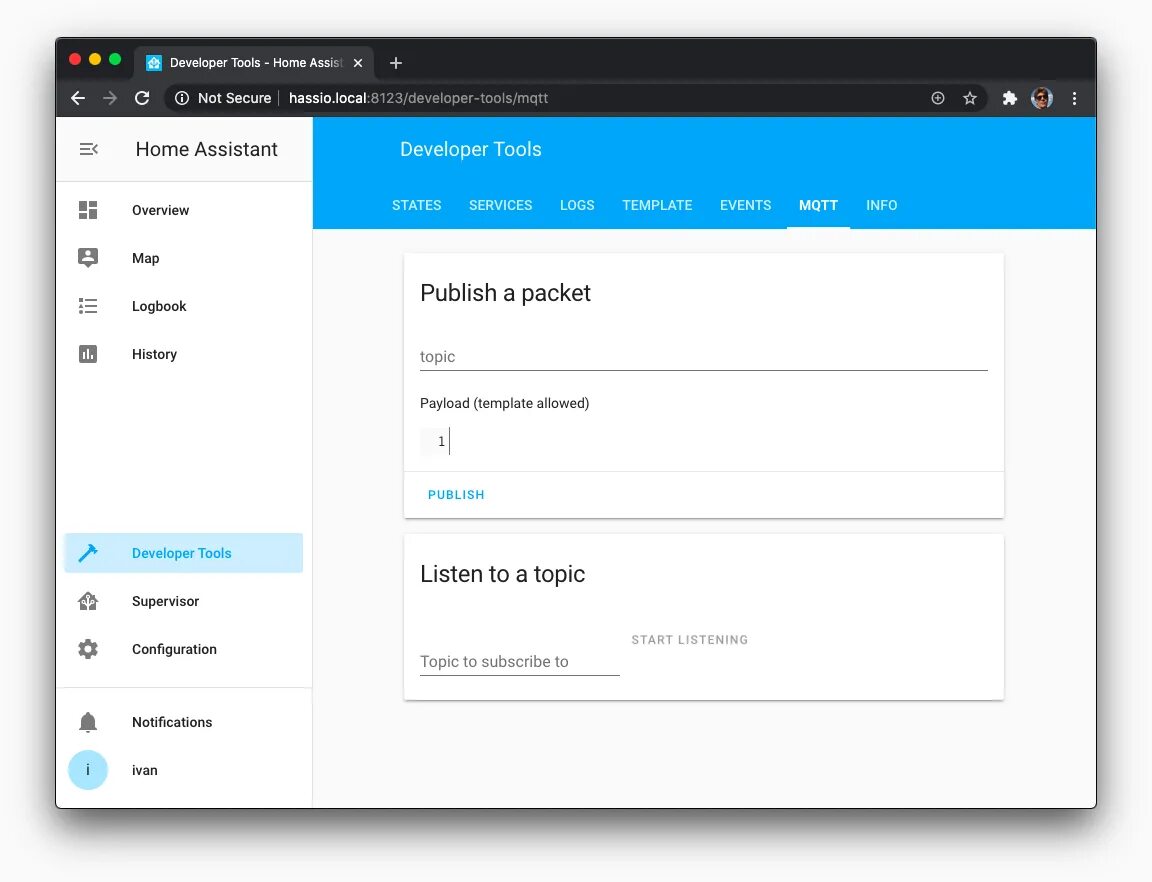Select the MQTT tab
The width and height of the screenshot is (1152, 882).
point(818,205)
